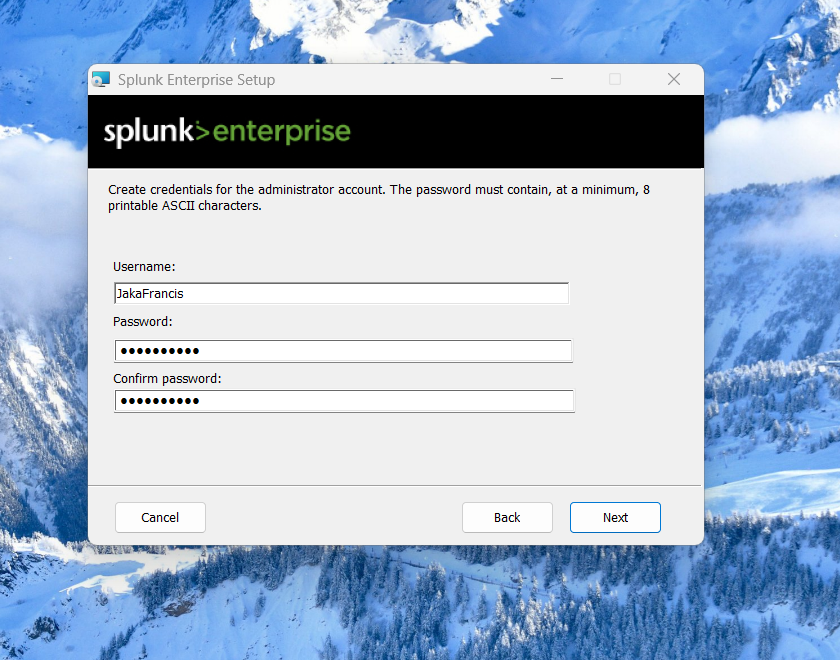Click the Next button
This screenshot has width=840, height=660.
[615, 518]
